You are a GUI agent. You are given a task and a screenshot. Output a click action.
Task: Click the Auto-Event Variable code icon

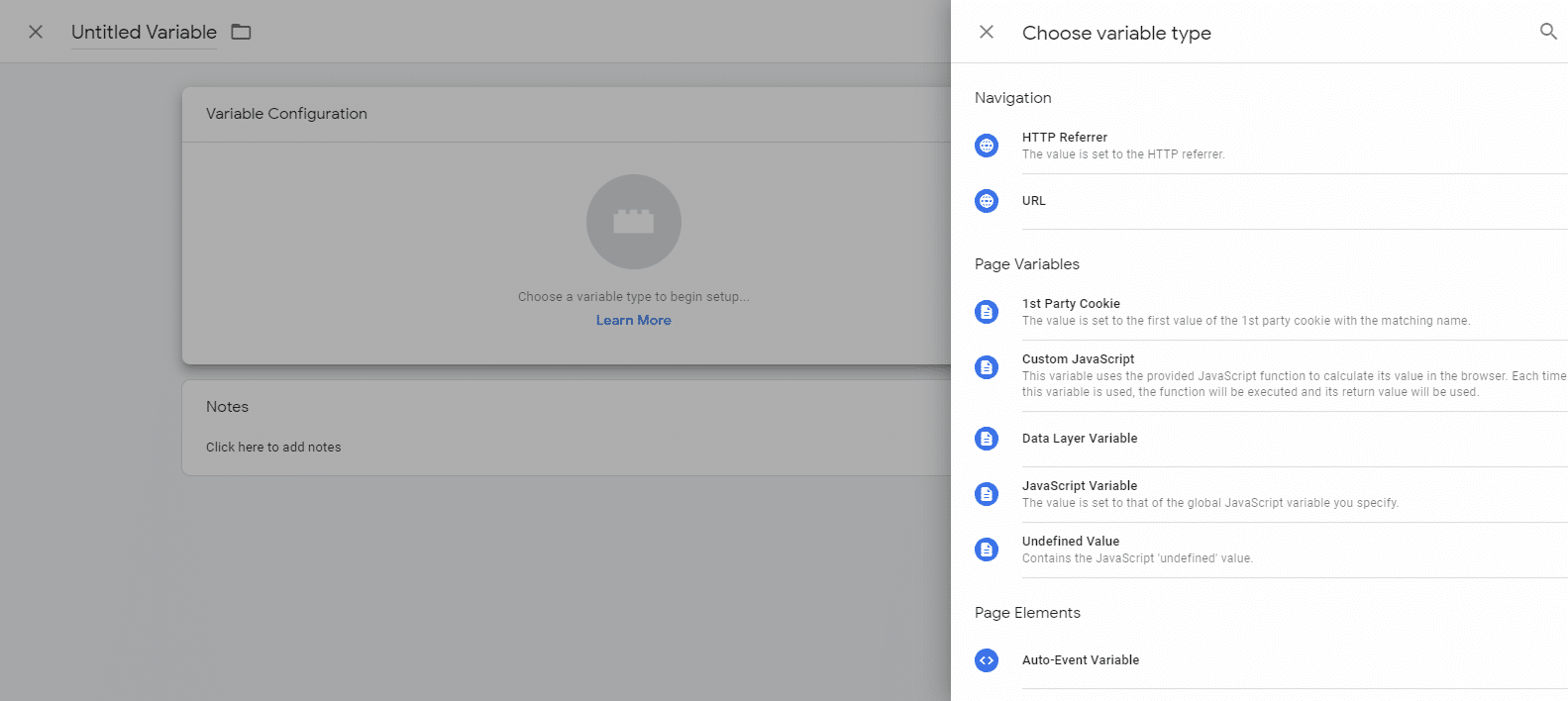(987, 660)
